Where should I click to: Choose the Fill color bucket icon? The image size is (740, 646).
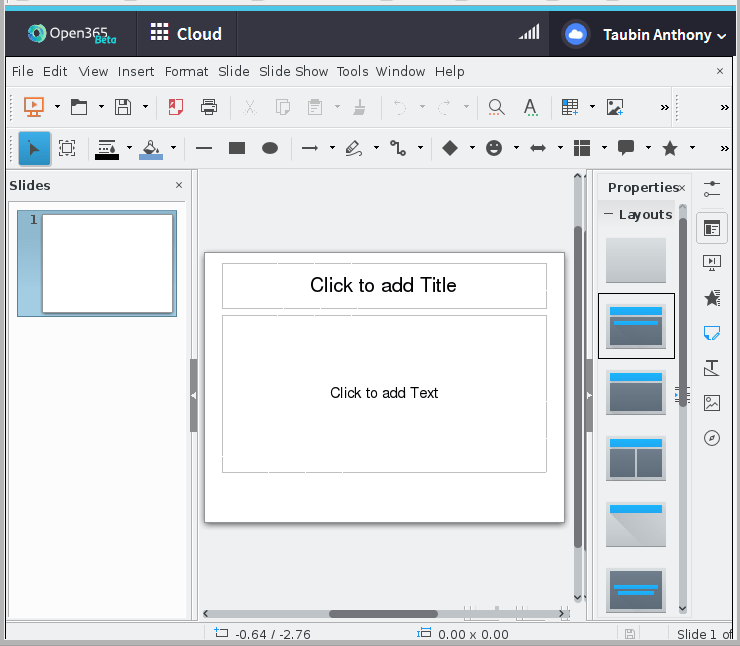click(151, 149)
